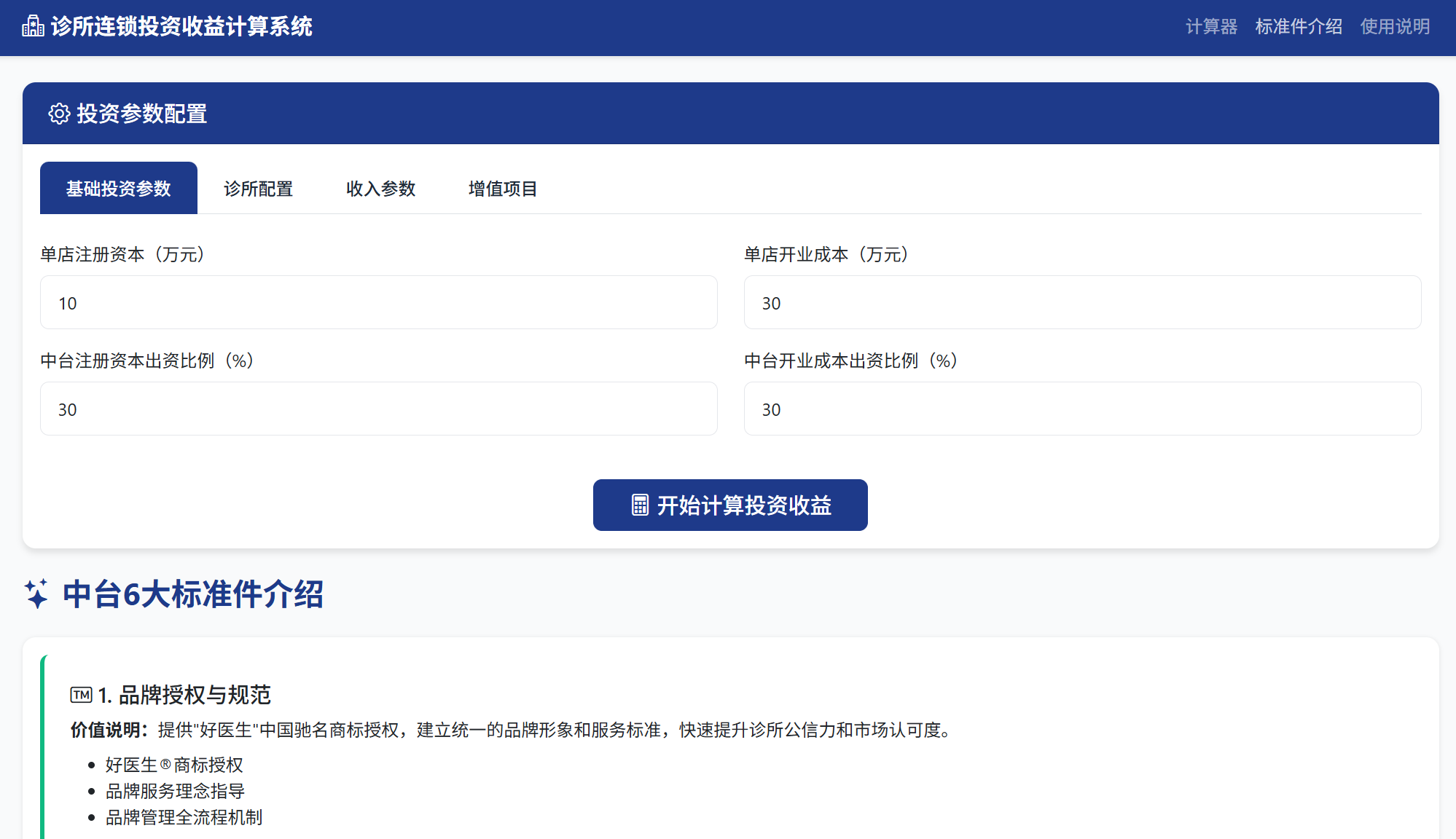Click the building logo icon in the header
Viewport: 1456px width, 839px height.
coord(32,26)
